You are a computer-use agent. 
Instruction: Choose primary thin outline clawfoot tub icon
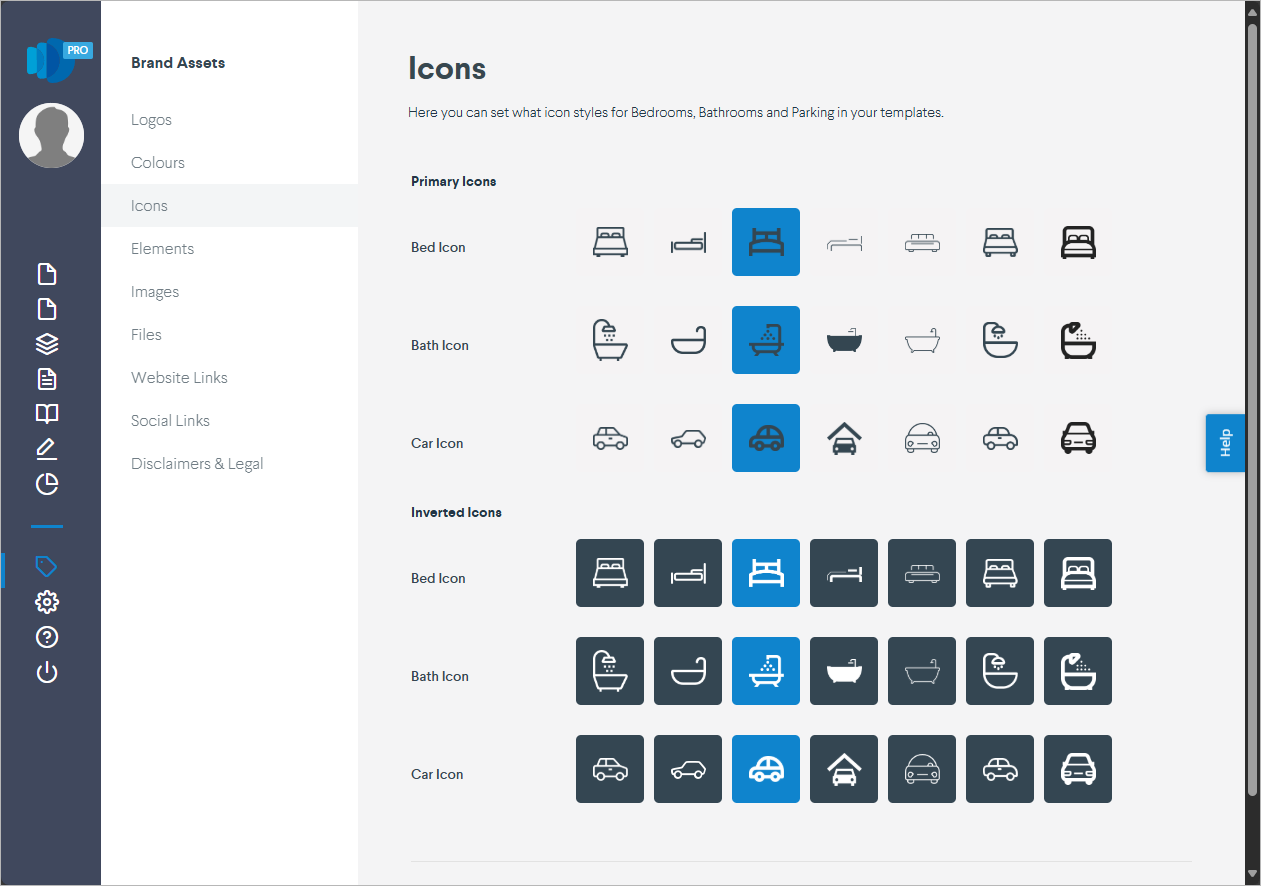tap(922, 340)
